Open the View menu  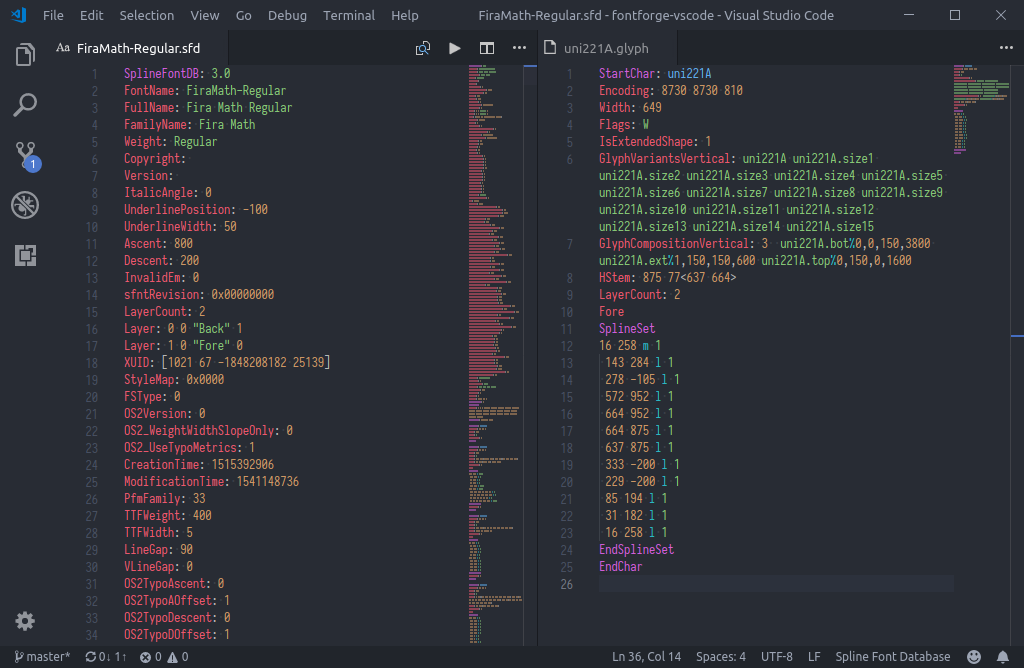[204, 15]
